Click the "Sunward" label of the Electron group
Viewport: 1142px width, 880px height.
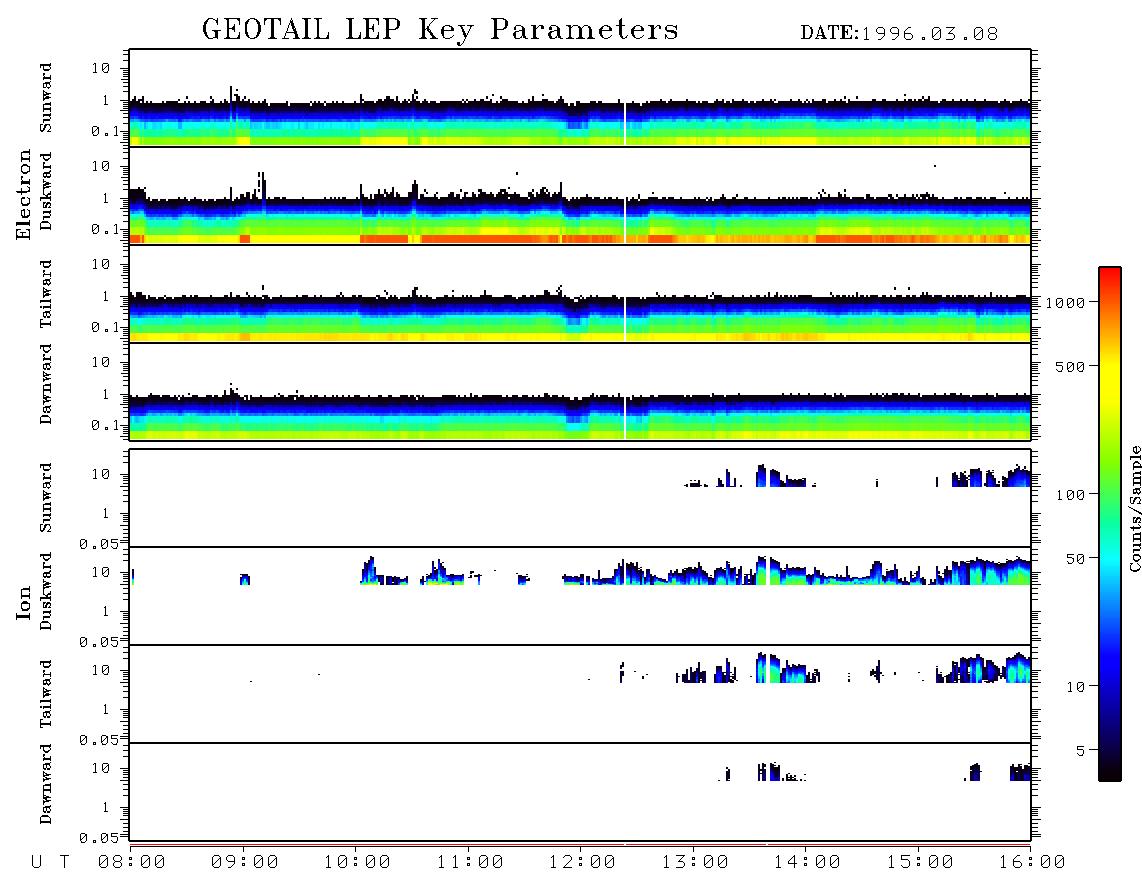46,98
